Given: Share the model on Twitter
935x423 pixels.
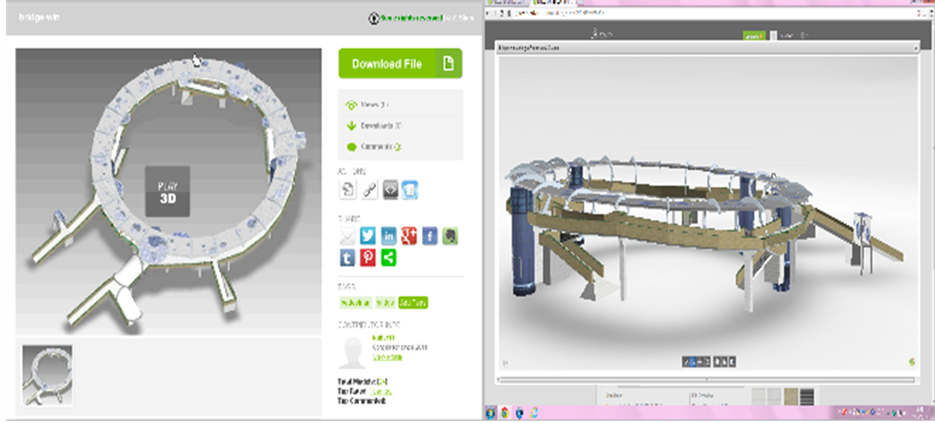Looking at the screenshot, I should click(368, 236).
